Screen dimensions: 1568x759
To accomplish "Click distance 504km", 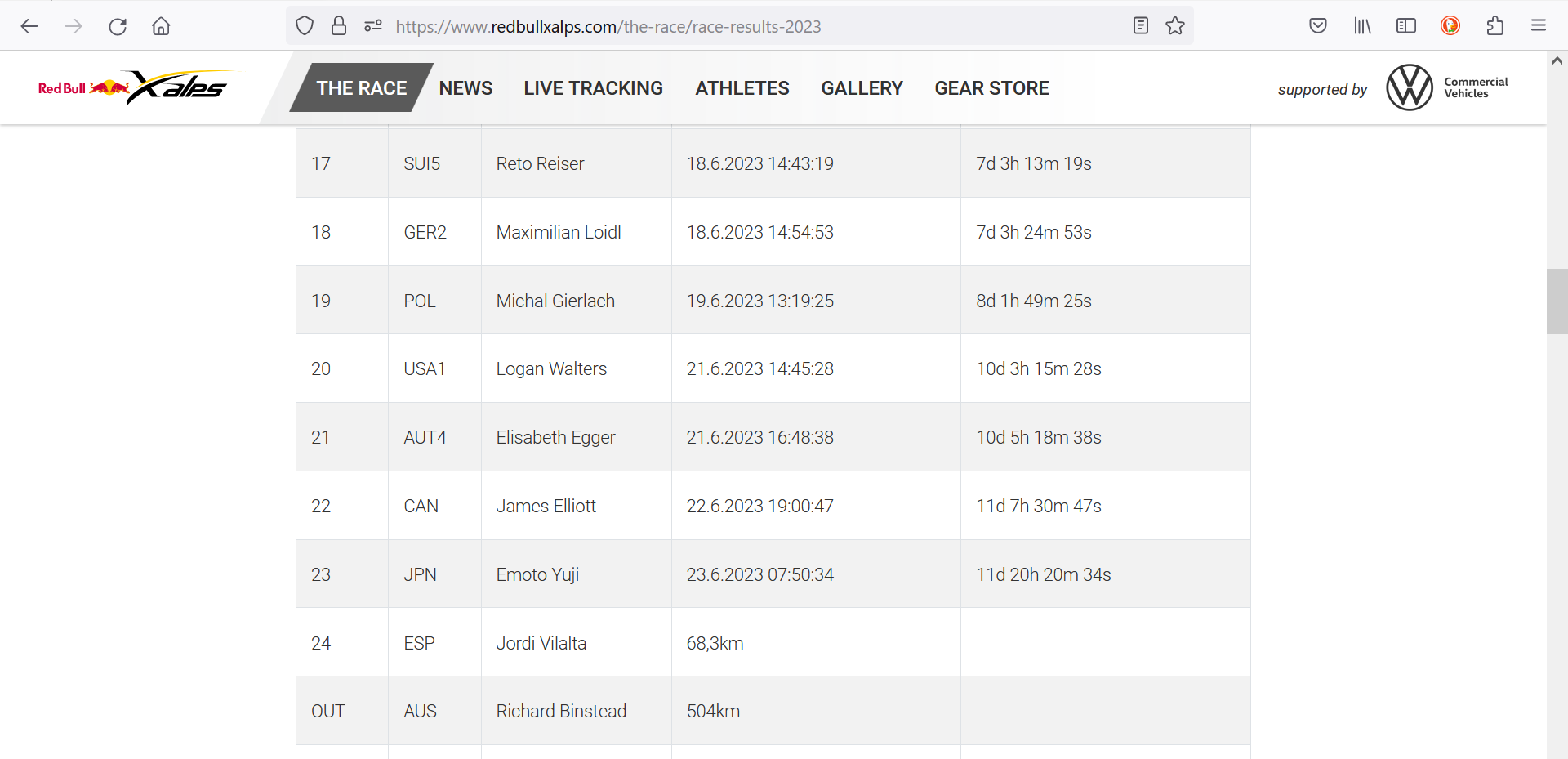I will [713, 711].
